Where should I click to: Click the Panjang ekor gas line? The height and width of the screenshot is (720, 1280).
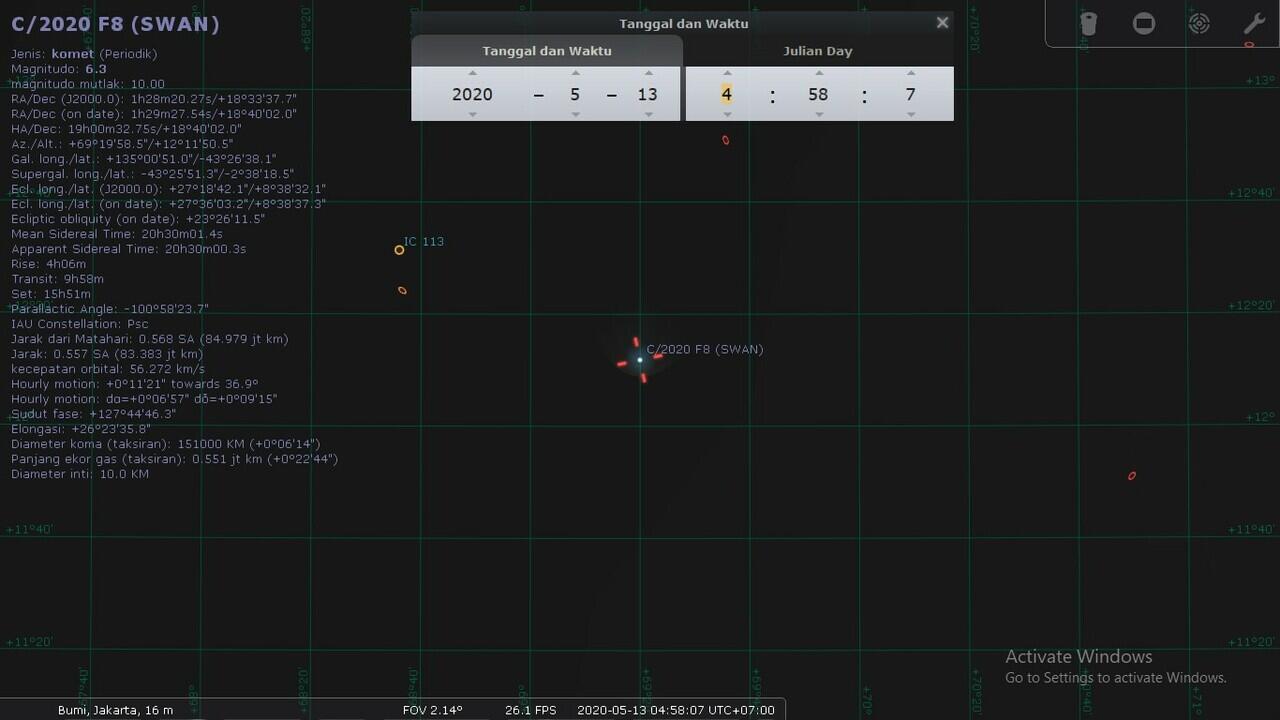click(175, 459)
